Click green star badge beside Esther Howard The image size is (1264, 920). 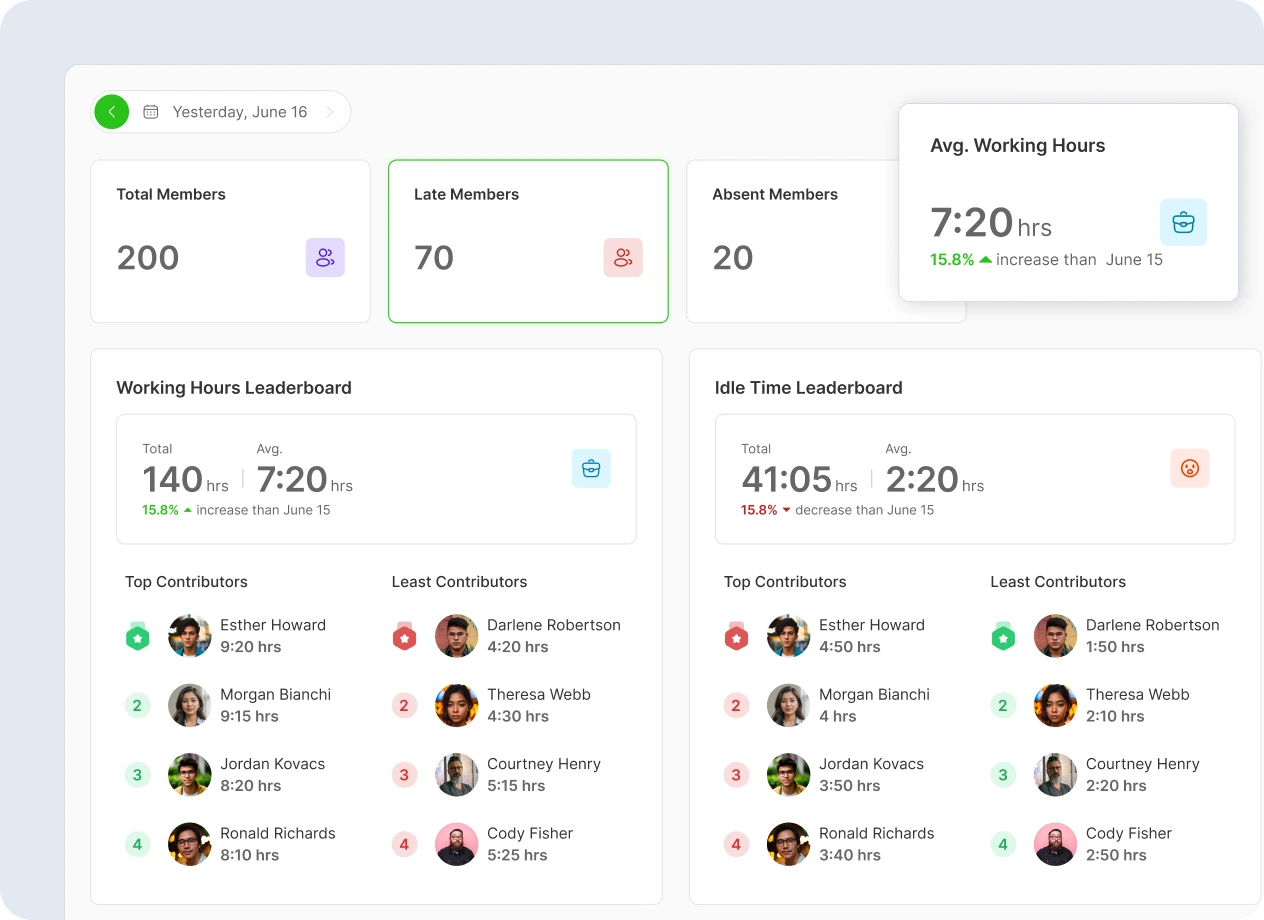pyautogui.click(x=137, y=636)
